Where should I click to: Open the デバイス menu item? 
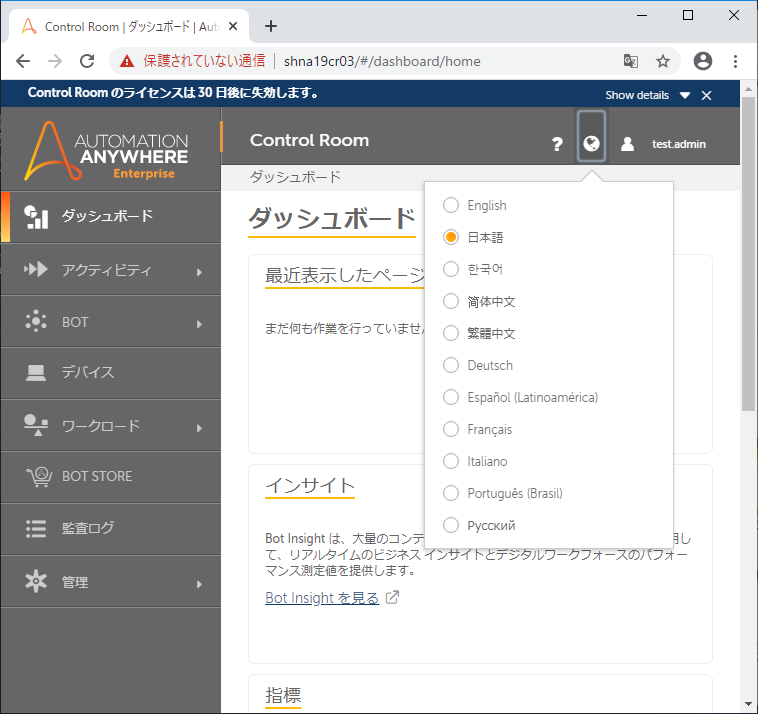111,373
